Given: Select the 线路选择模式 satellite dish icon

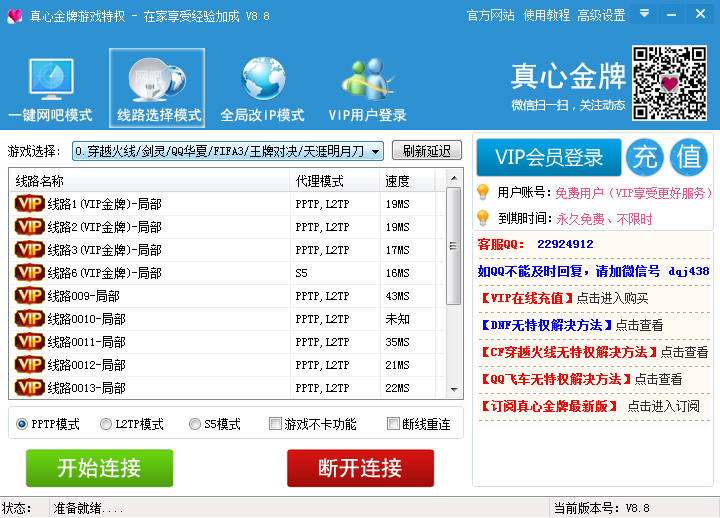Looking at the screenshot, I should pos(157,80).
